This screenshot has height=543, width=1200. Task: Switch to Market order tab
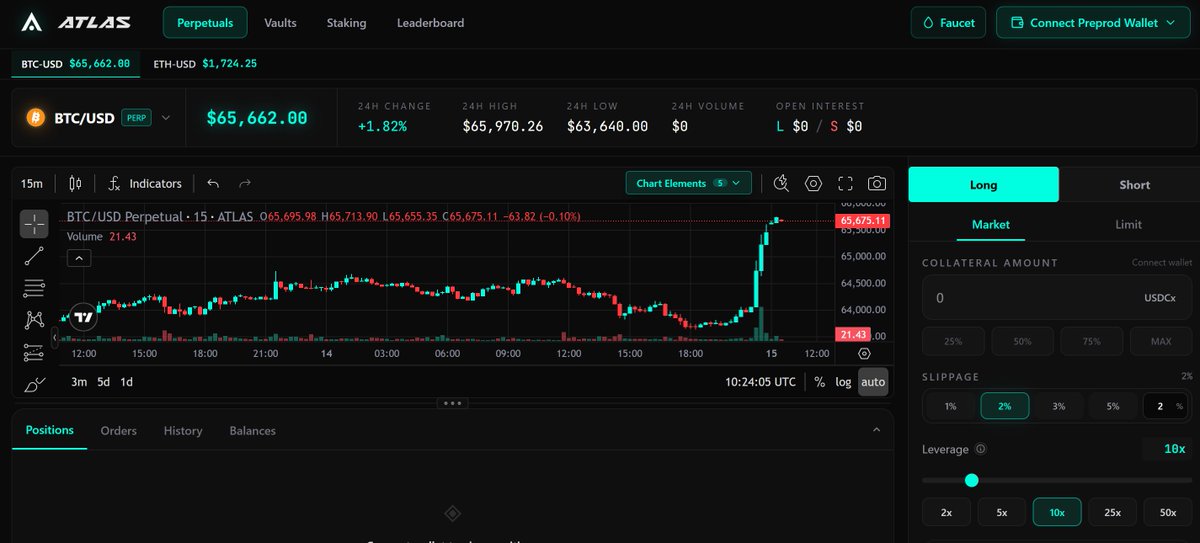tap(991, 225)
